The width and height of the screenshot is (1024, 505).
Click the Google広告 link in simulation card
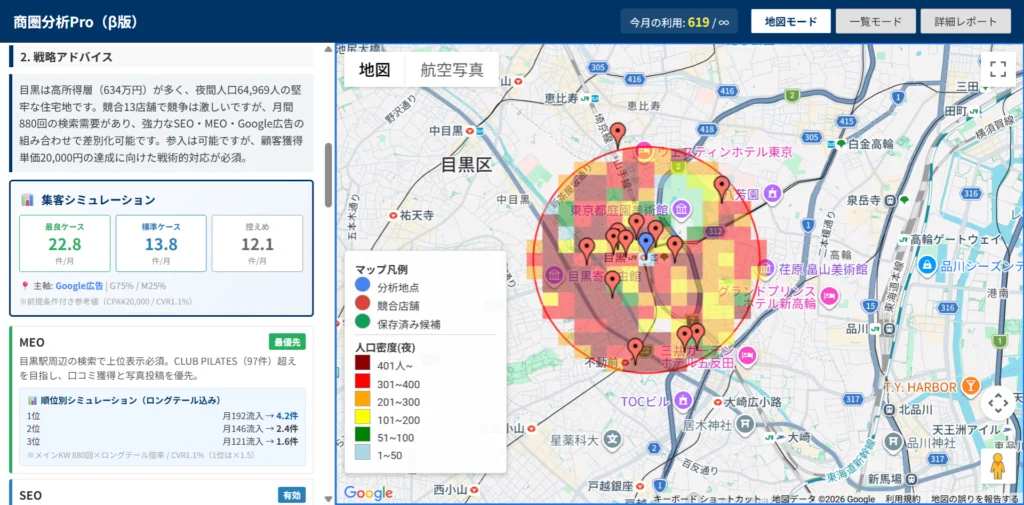click(x=79, y=285)
